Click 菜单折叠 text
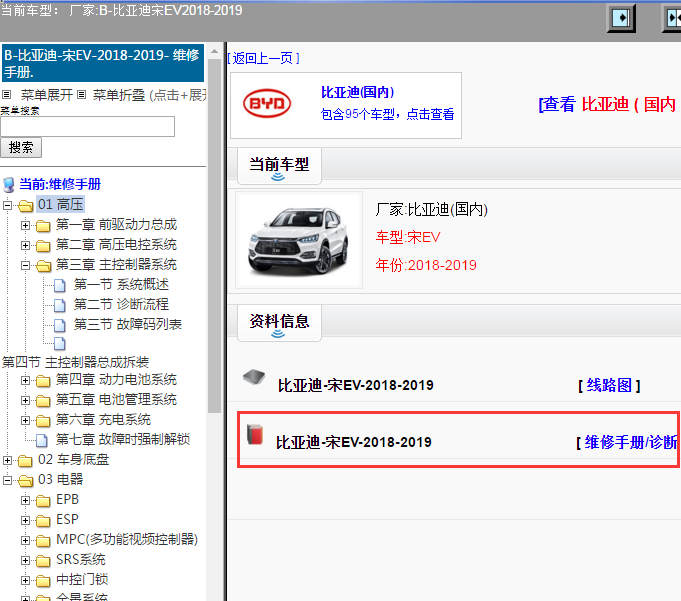Screen dimensions: 681x601 click(x=119, y=95)
